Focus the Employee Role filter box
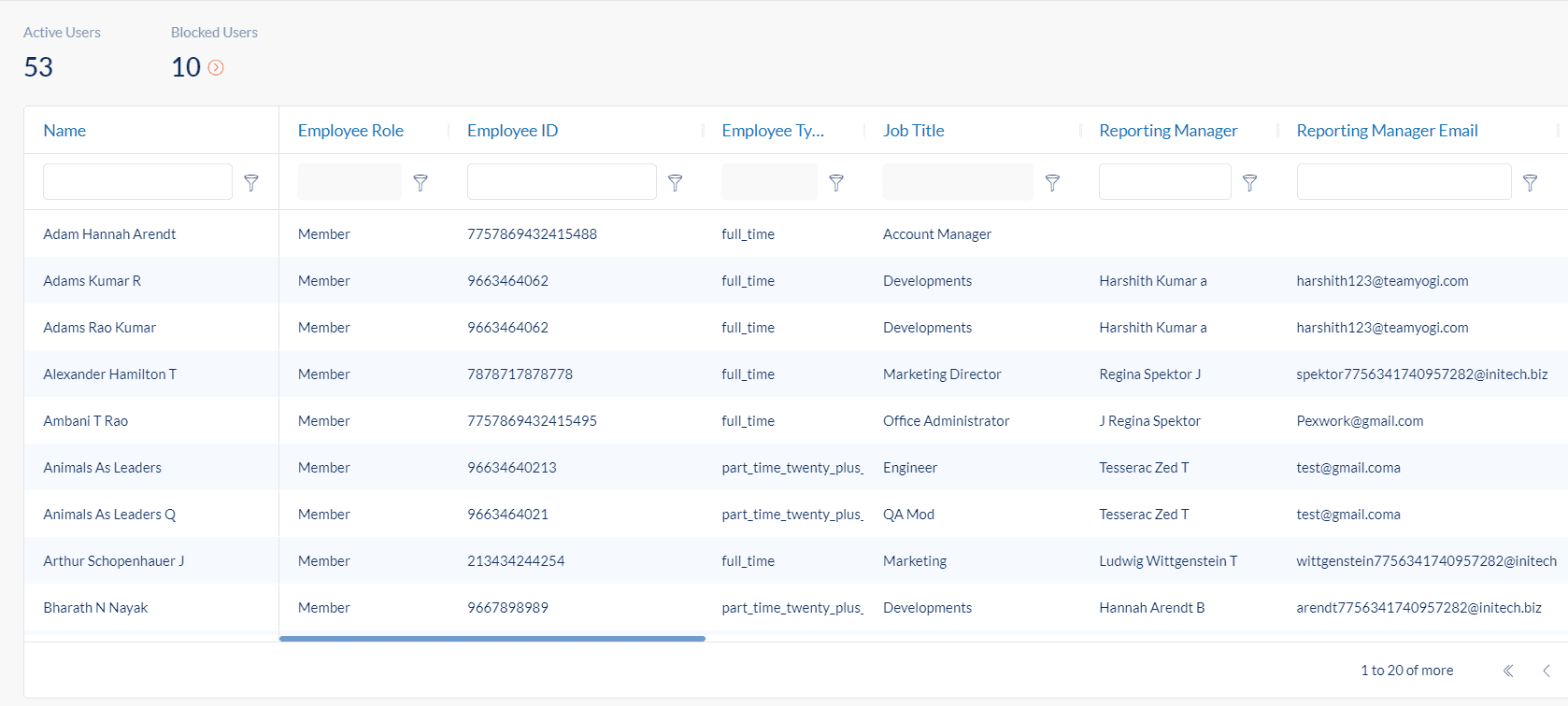This screenshot has width=1568, height=706. pos(349,181)
